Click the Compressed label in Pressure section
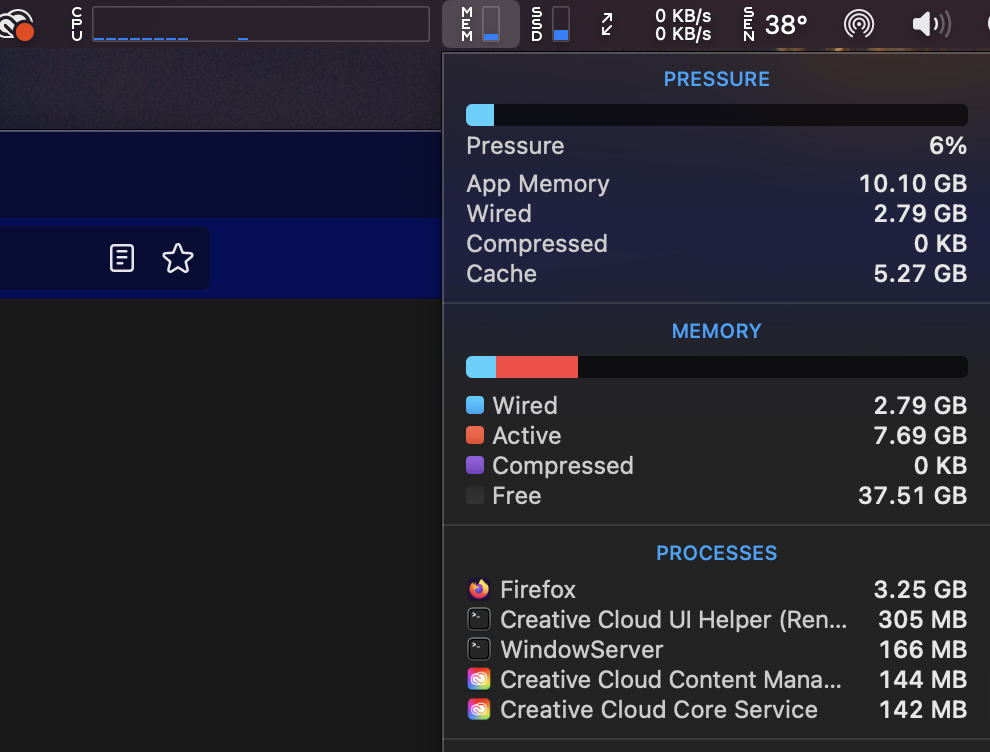990x752 pixels. coord(537,244)
